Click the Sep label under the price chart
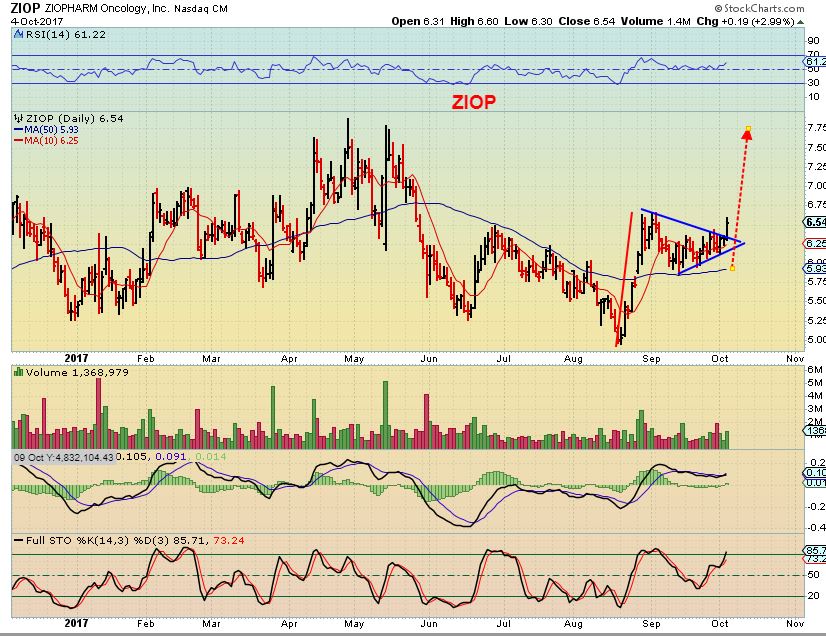826x636 pixels. coord(652,359)
